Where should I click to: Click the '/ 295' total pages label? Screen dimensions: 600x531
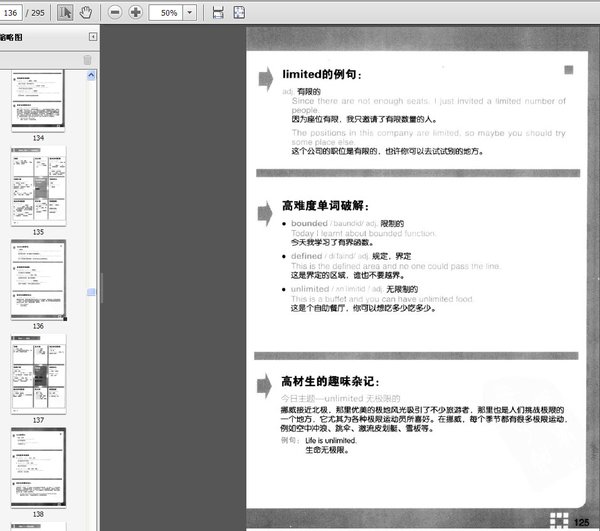[x=35, y=13]
